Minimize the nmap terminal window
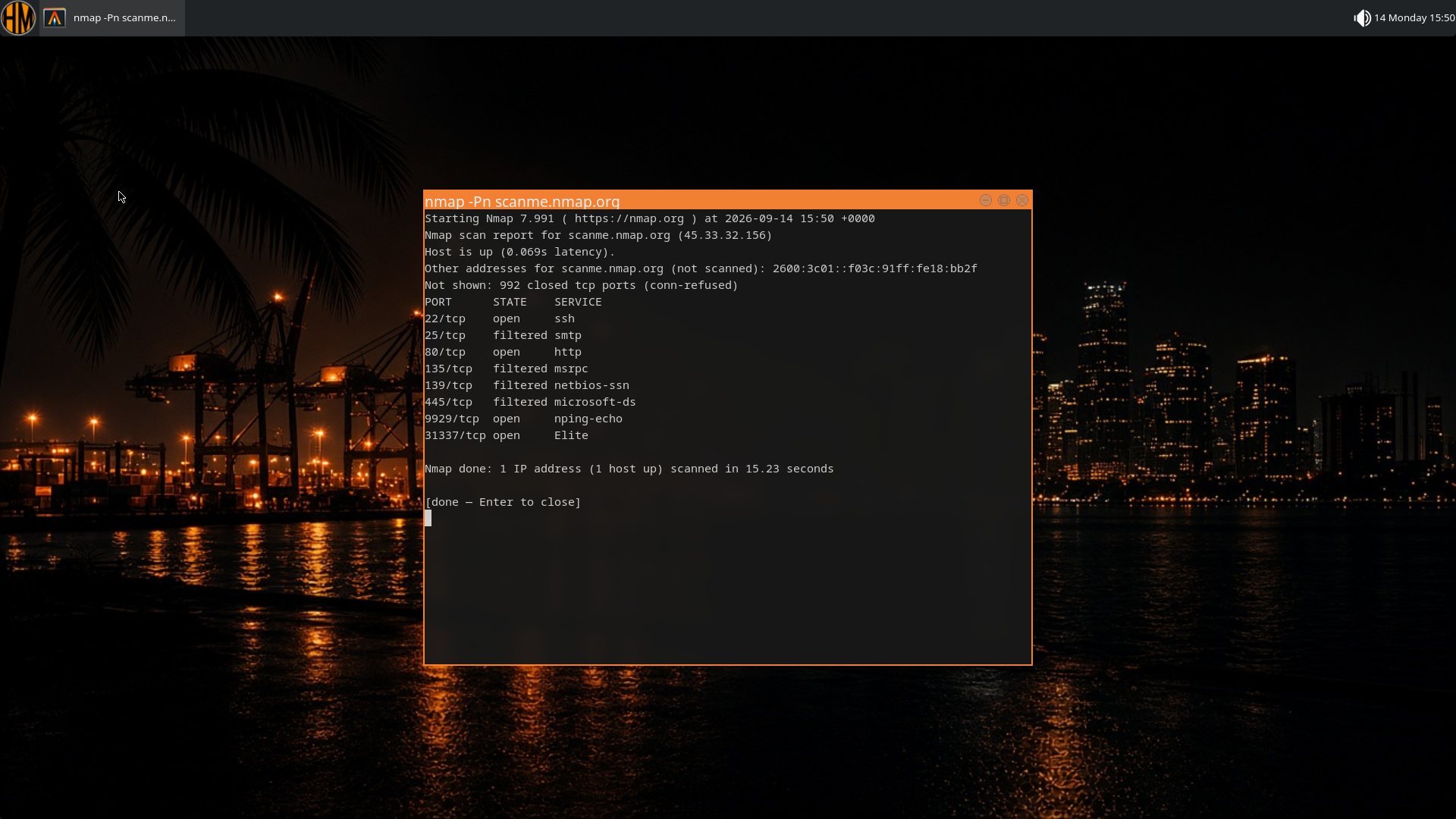1456x819 pixels. pos(986,200)
